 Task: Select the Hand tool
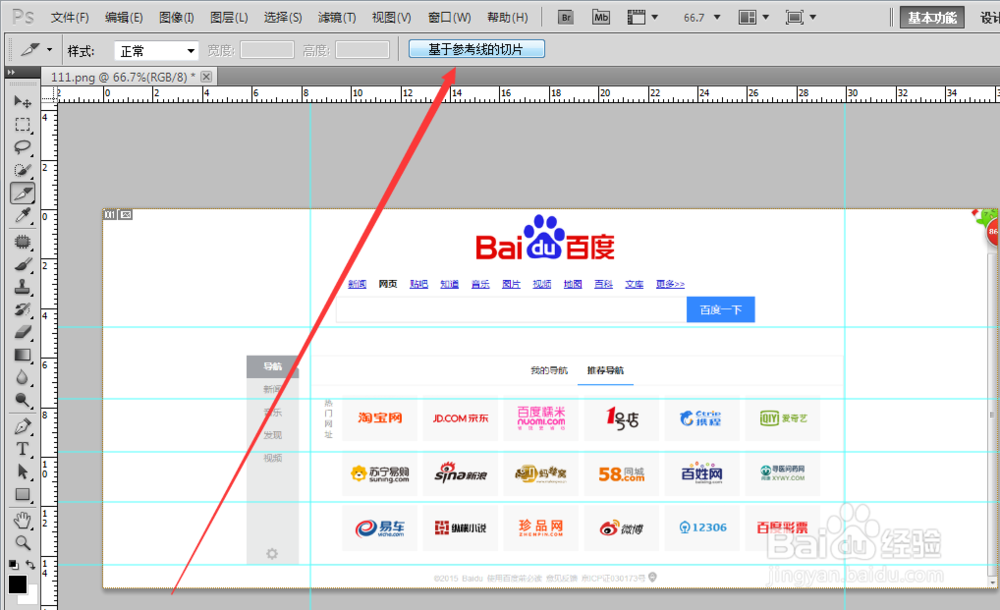click(22, 521)
